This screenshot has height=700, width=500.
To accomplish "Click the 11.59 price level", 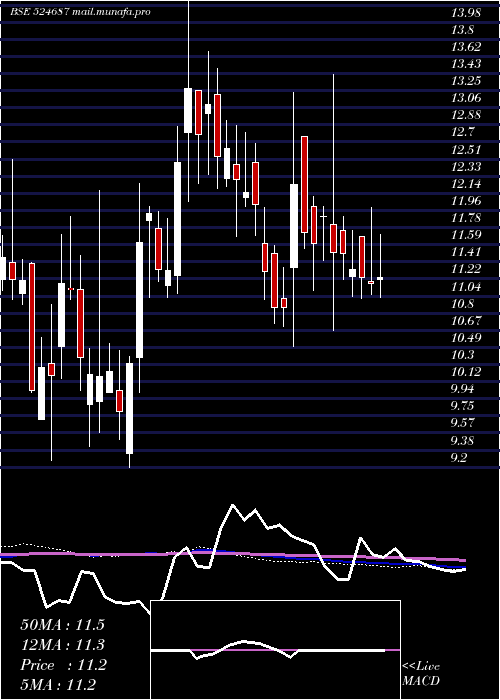I will point(466,234).
